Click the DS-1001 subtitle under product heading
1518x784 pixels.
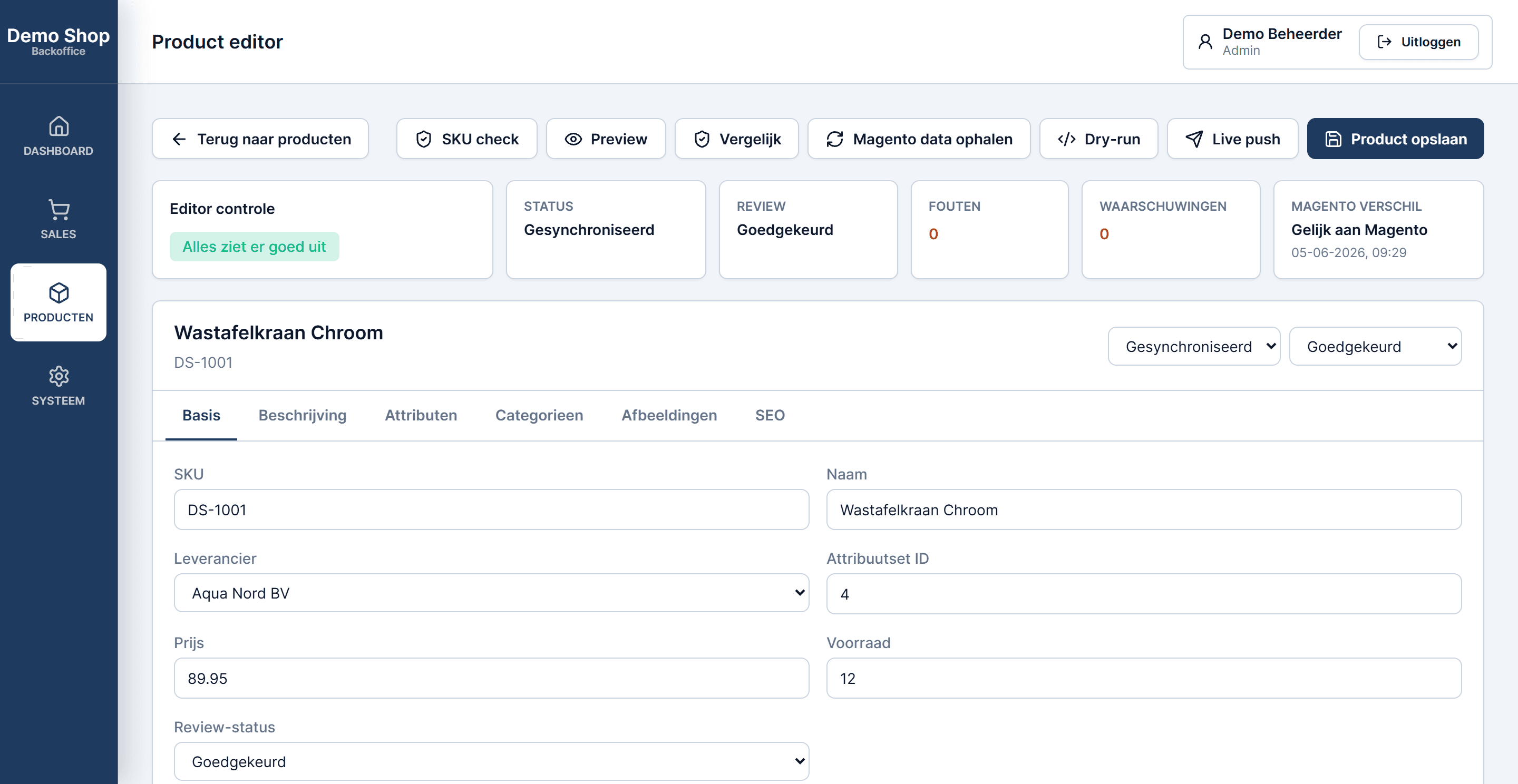pos(203,362)
